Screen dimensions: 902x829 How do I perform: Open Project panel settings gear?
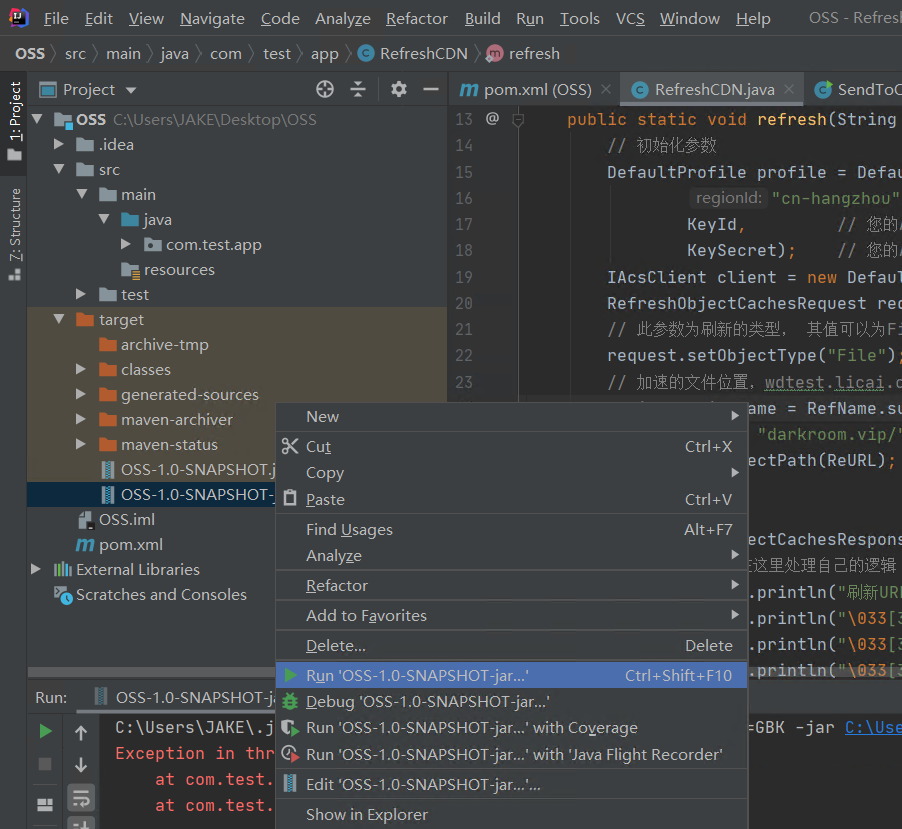[x=398, y=89]
